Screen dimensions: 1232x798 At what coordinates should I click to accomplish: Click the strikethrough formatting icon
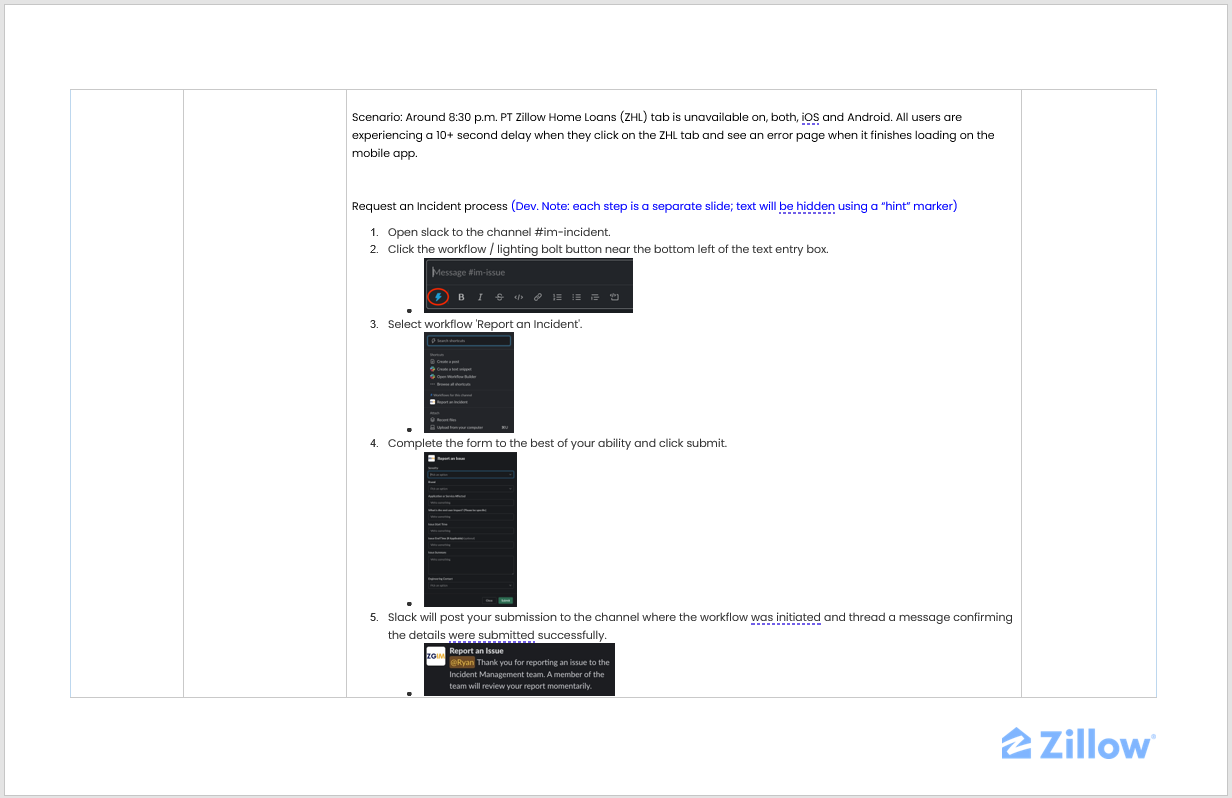[499, 297]
